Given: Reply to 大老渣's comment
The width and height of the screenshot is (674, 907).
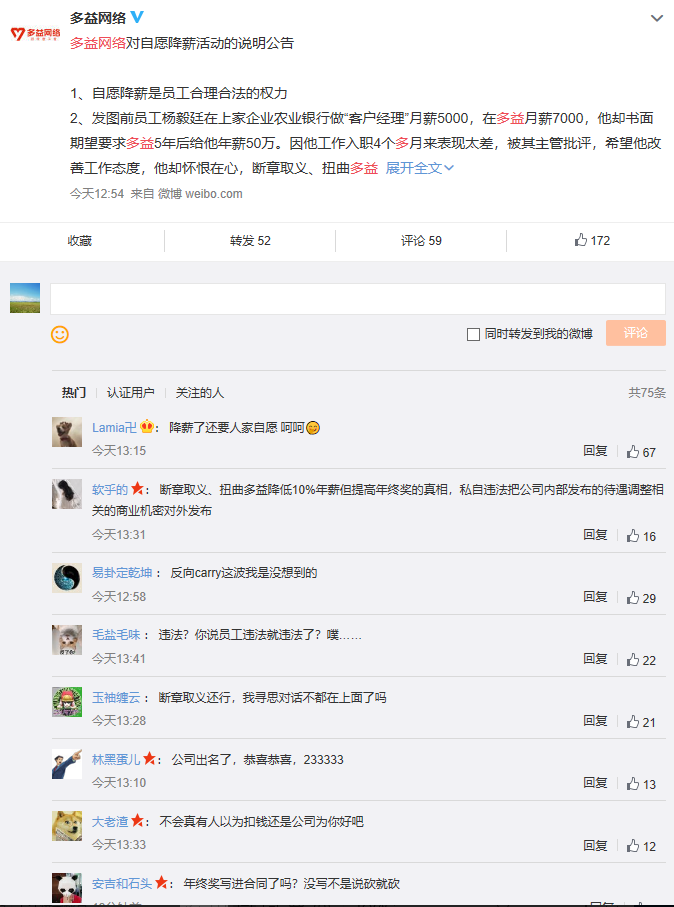Looking at the screenshot, I should [595, 845].
